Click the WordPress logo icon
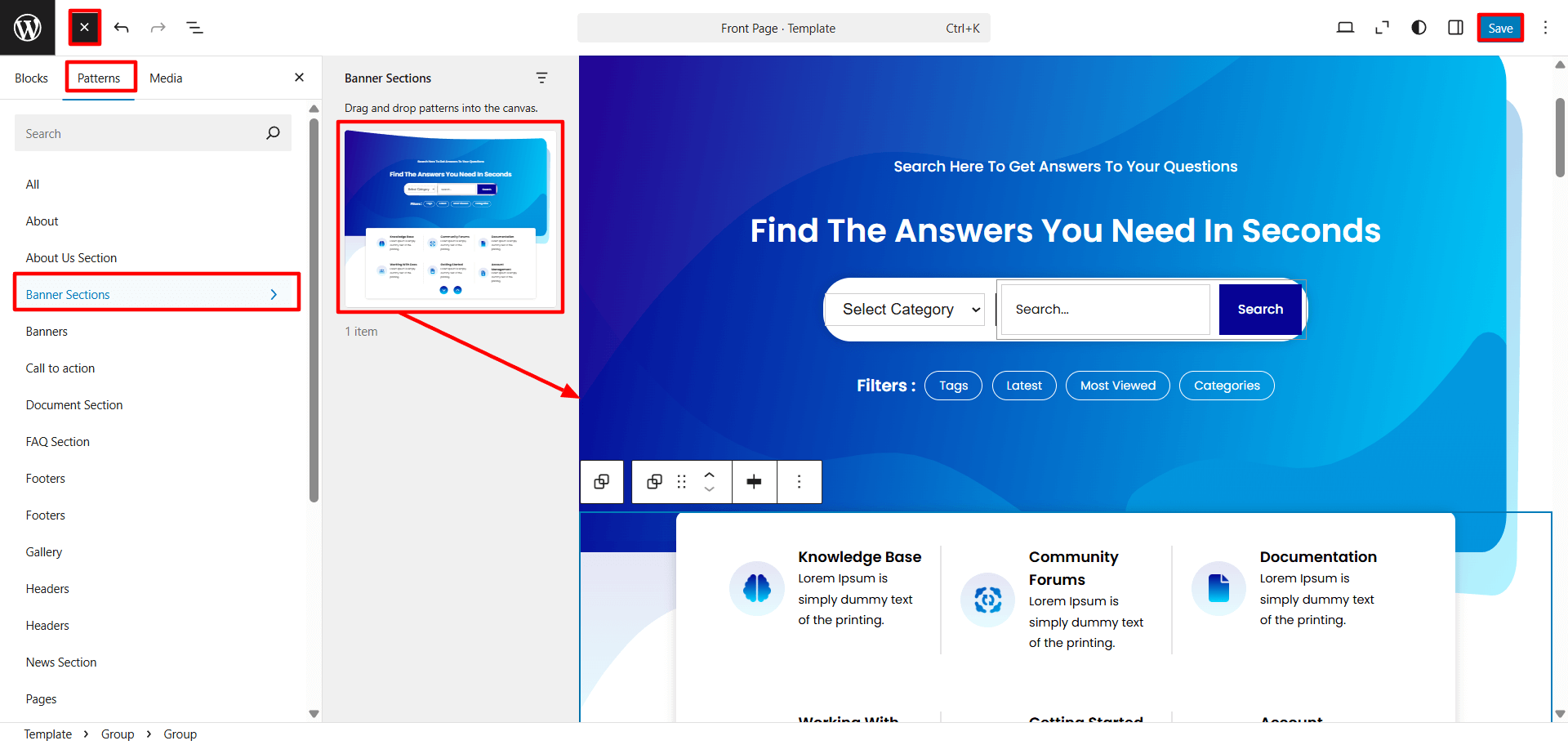1568x745 pixels. (28, 28)
